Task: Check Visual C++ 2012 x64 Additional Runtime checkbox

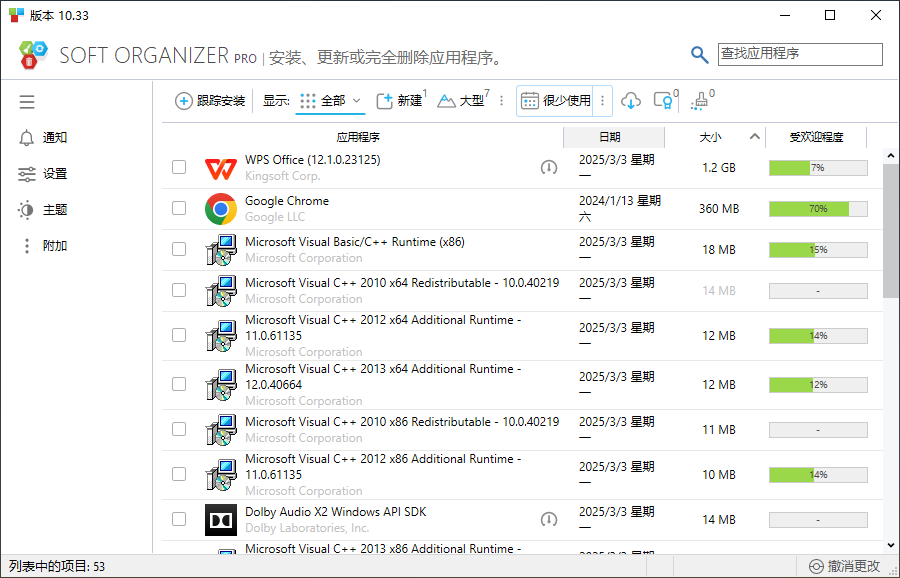Action: click(179, 335)
